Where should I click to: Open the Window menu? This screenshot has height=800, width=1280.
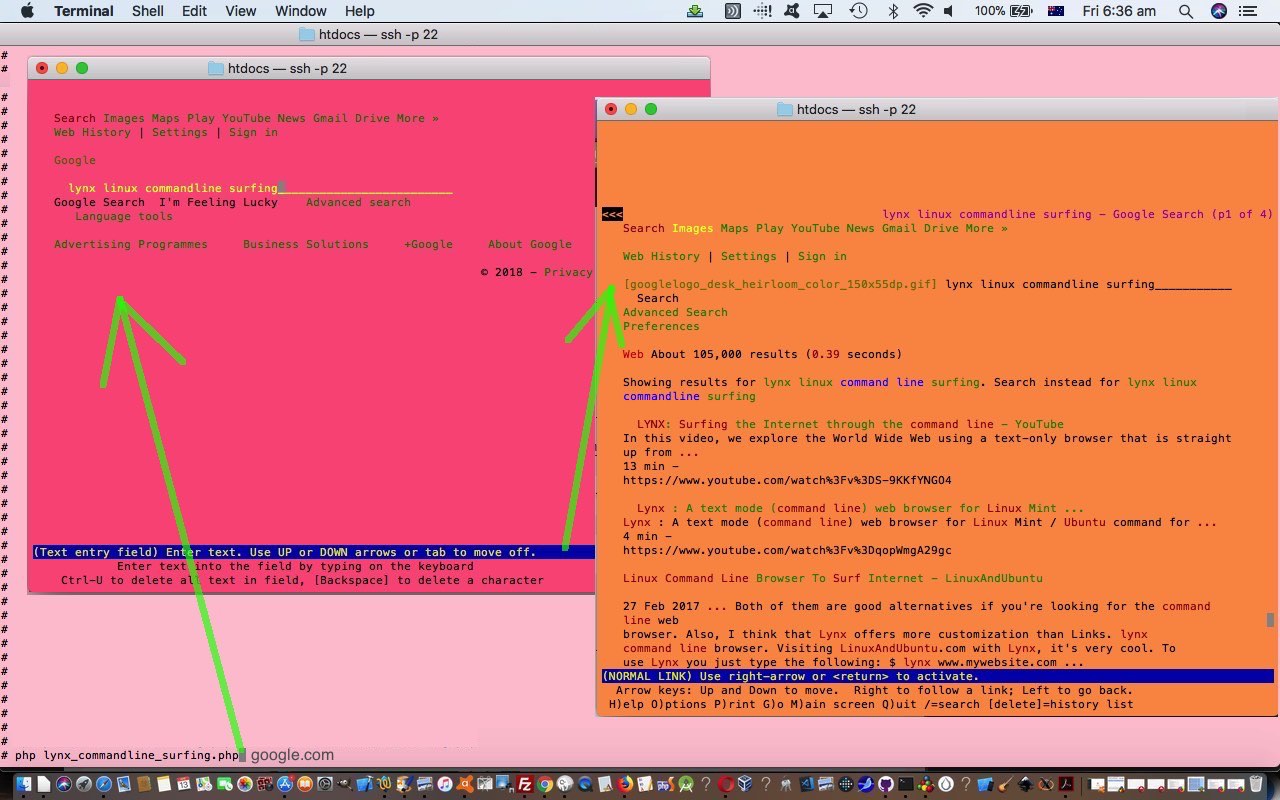[x=300, y=11]
